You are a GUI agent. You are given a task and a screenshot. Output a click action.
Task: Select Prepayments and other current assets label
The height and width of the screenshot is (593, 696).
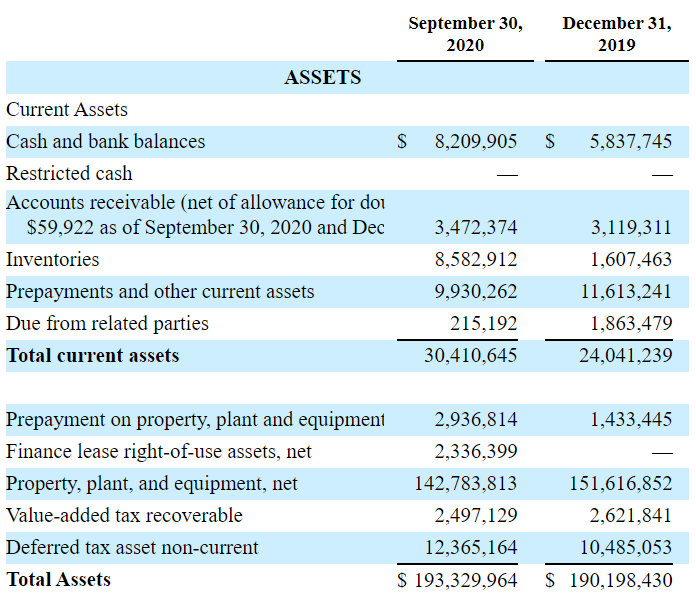click(160, 292)
